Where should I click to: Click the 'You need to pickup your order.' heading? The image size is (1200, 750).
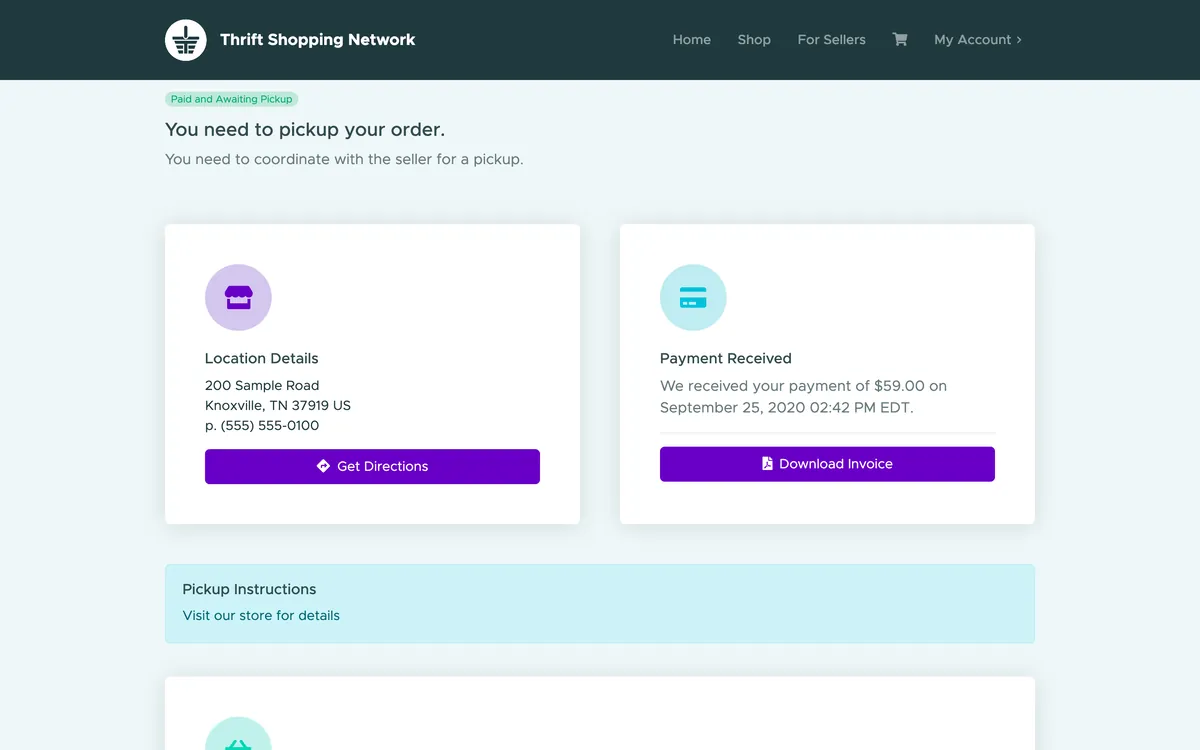[x=305, y=130]
